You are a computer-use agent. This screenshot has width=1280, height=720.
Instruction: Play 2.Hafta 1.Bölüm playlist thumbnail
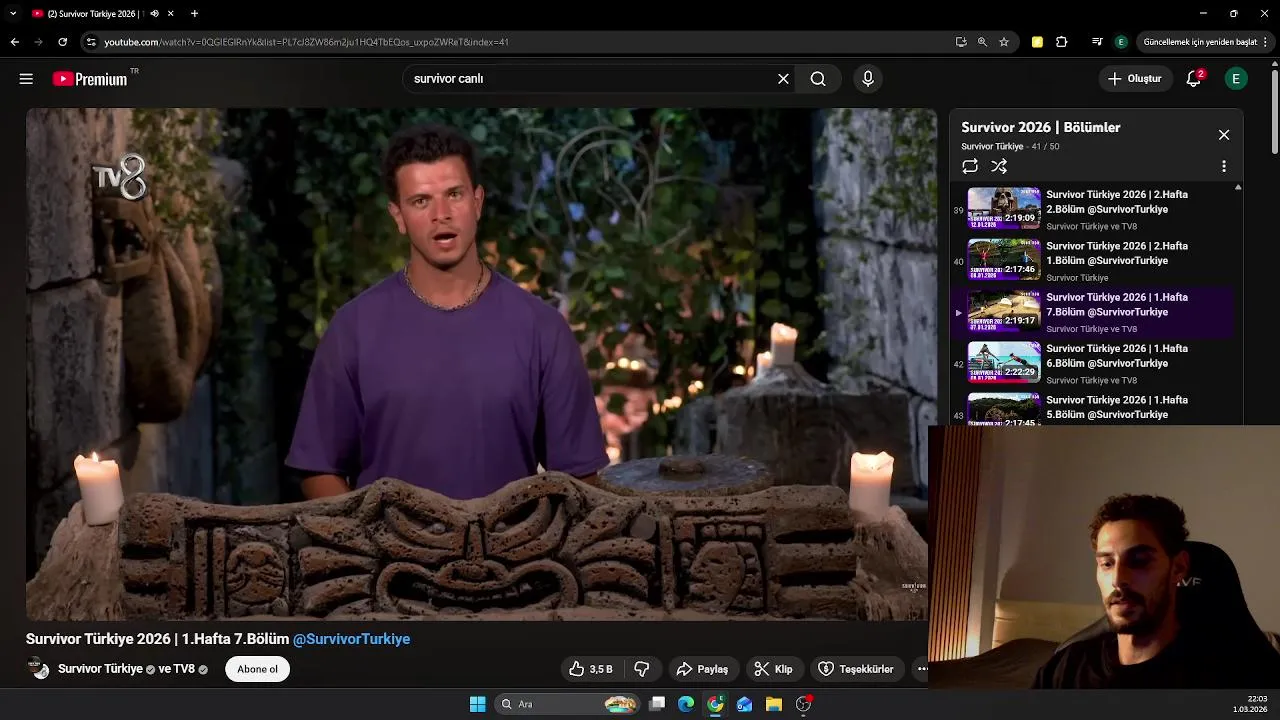[x=1003, y=260]
